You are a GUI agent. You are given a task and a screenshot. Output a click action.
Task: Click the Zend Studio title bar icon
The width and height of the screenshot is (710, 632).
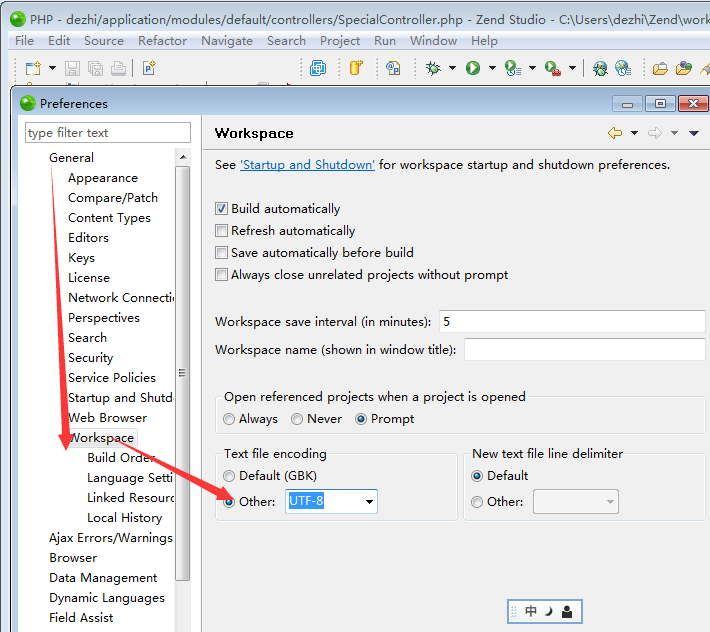[x=18, y=19]
